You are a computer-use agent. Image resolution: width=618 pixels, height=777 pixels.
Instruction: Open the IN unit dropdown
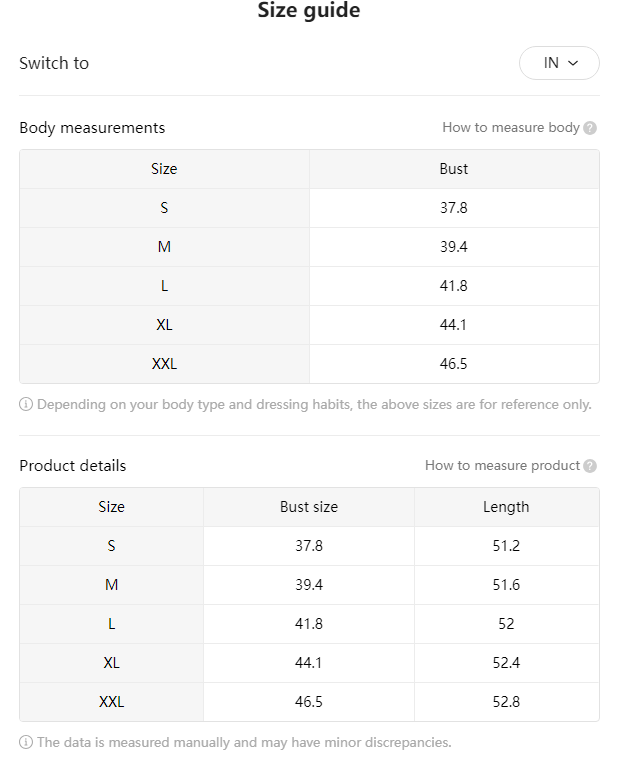tap(559, 63)
